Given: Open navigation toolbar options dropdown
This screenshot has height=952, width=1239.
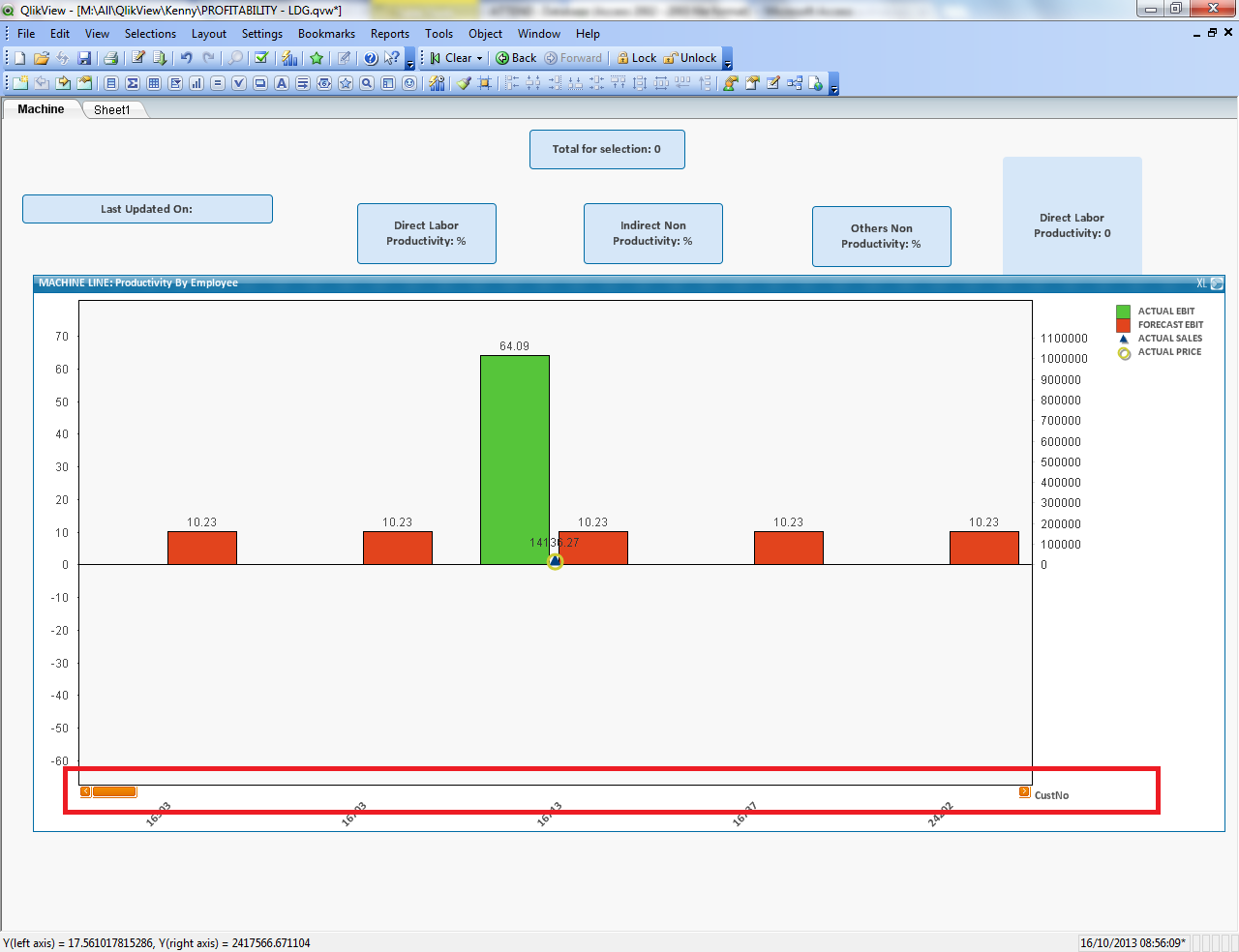Looking at the screenshot, I should pos(728,59).
